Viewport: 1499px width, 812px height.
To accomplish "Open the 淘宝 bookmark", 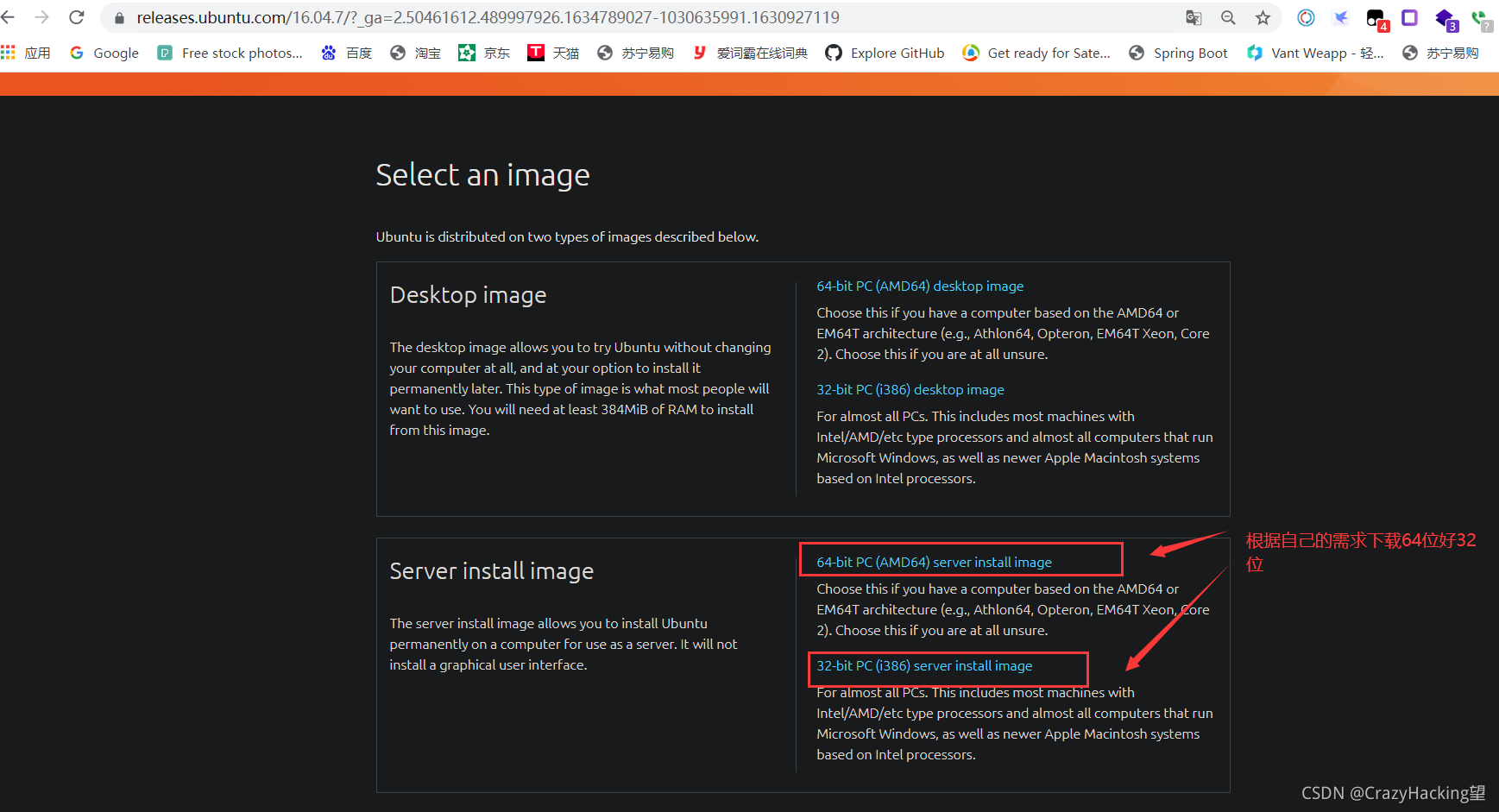I will (415, 53).
